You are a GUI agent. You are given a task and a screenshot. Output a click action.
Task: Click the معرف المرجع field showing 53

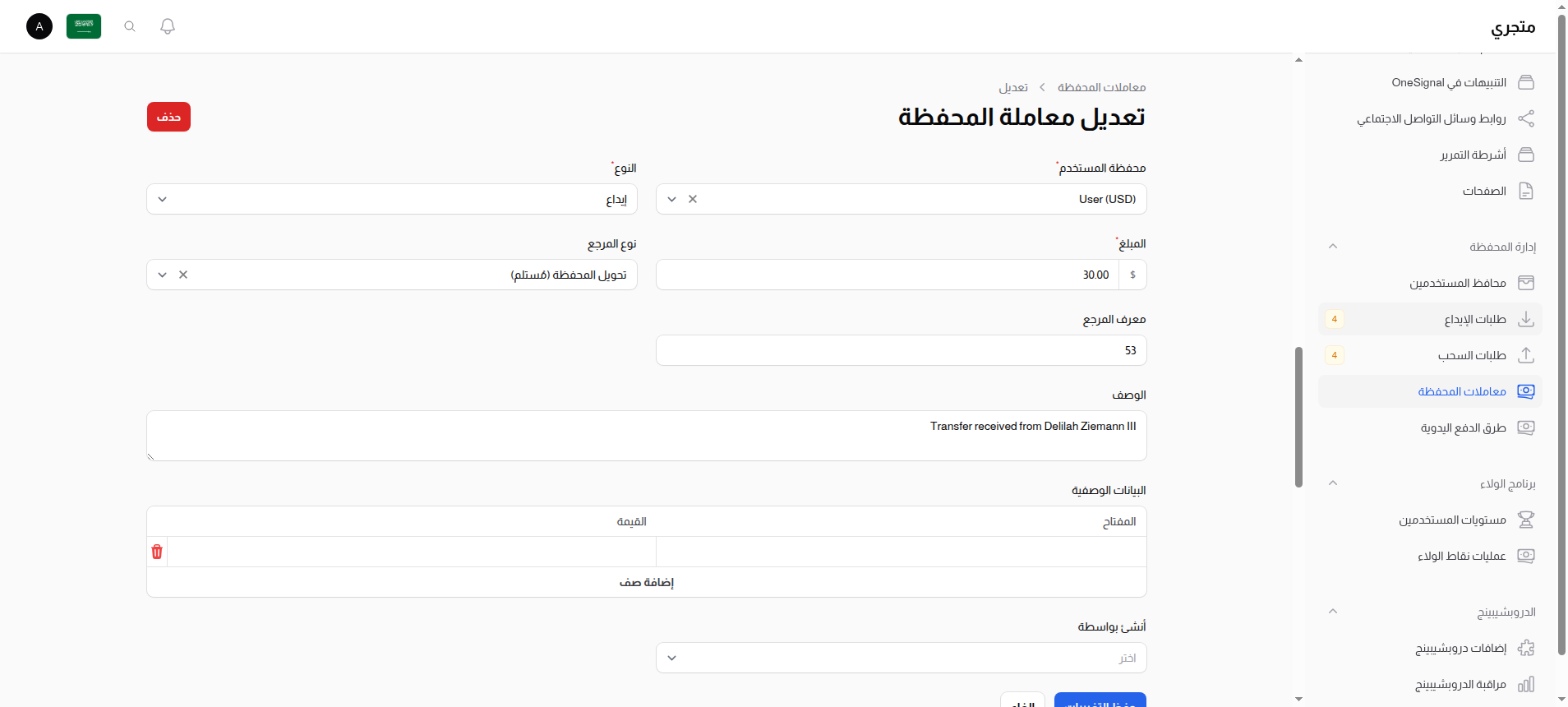tap(902, 350)
